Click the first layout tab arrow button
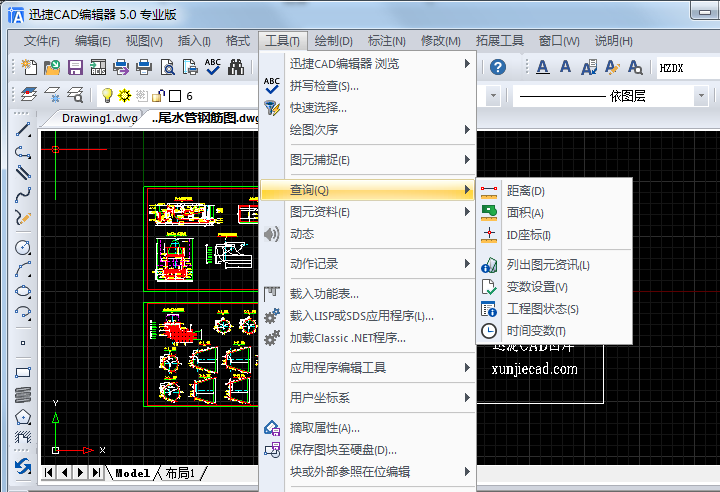This screenshot has width=720, height=492. click(49, 472)
